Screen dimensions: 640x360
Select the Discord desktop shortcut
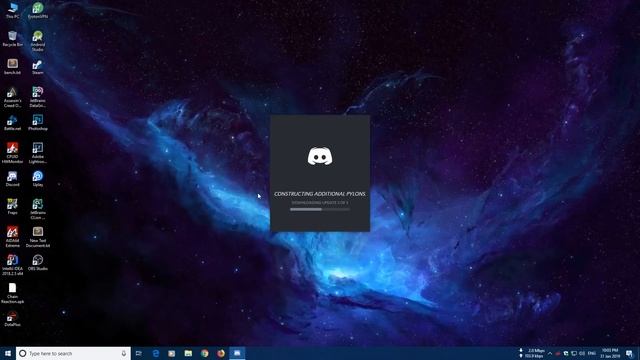[12, 179]
